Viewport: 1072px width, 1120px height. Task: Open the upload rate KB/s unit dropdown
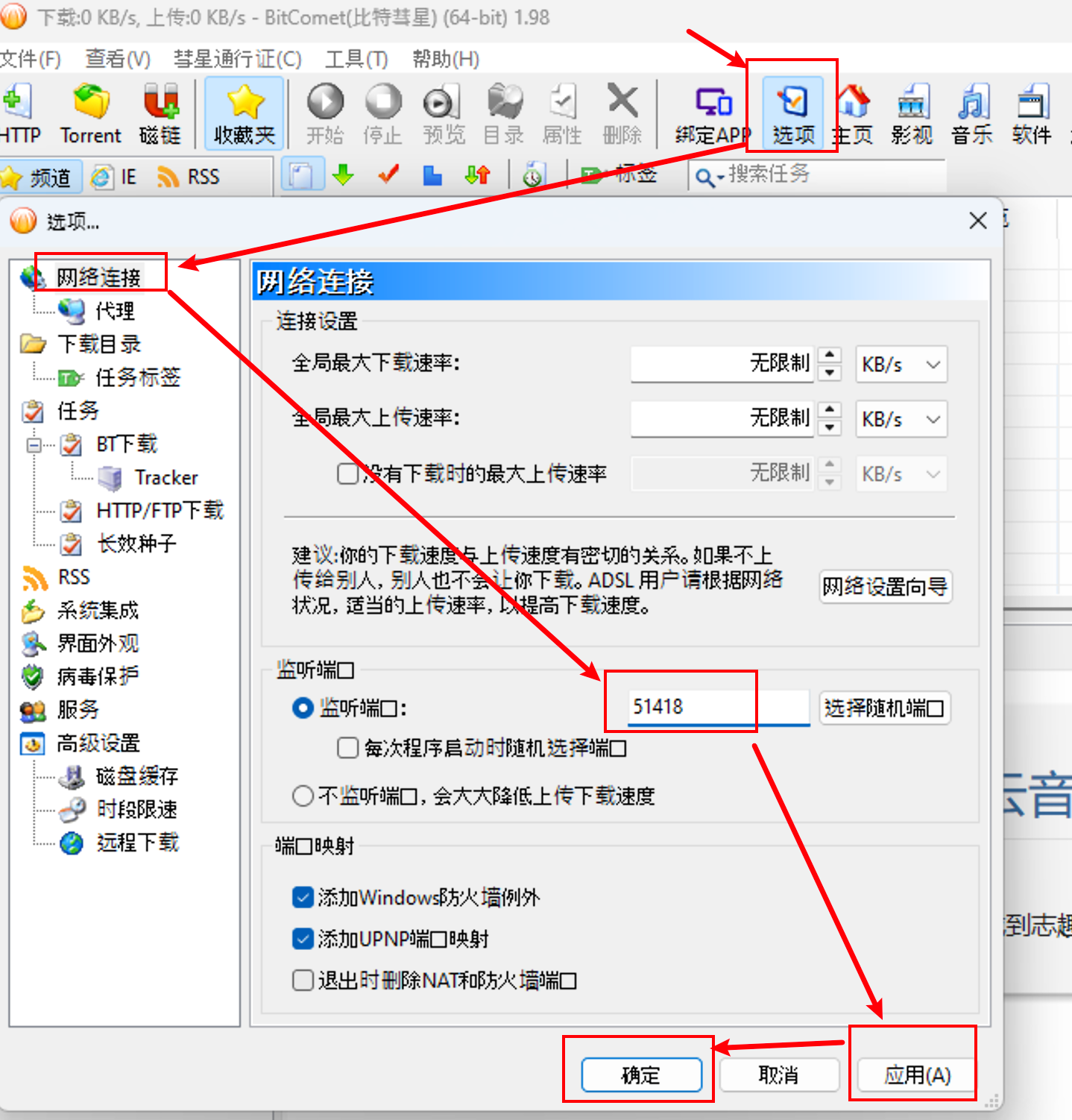(901, 419)
